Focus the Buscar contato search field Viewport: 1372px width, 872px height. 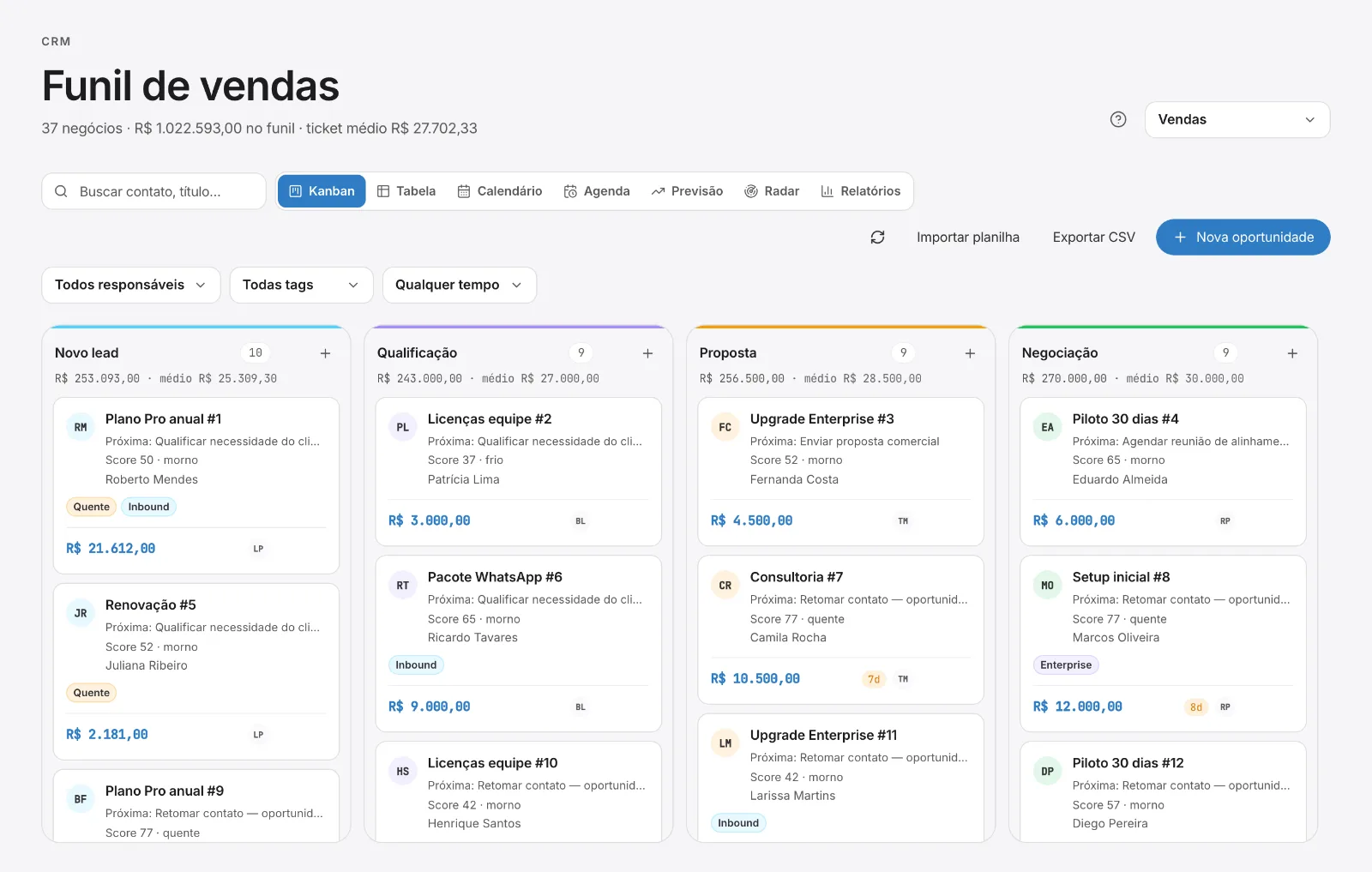point(154,191)
